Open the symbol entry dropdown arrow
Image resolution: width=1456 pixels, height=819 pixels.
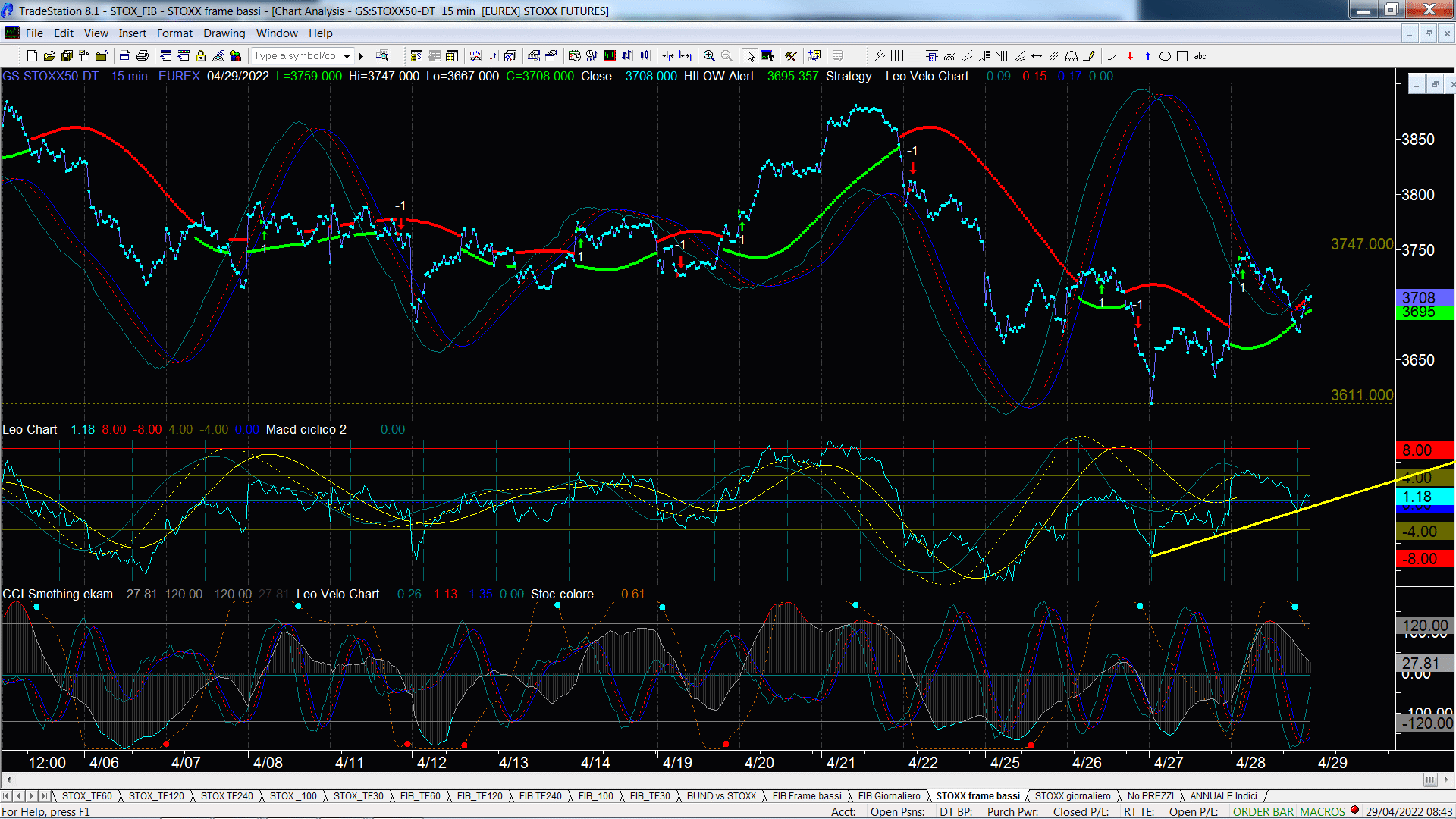point(347,56)
